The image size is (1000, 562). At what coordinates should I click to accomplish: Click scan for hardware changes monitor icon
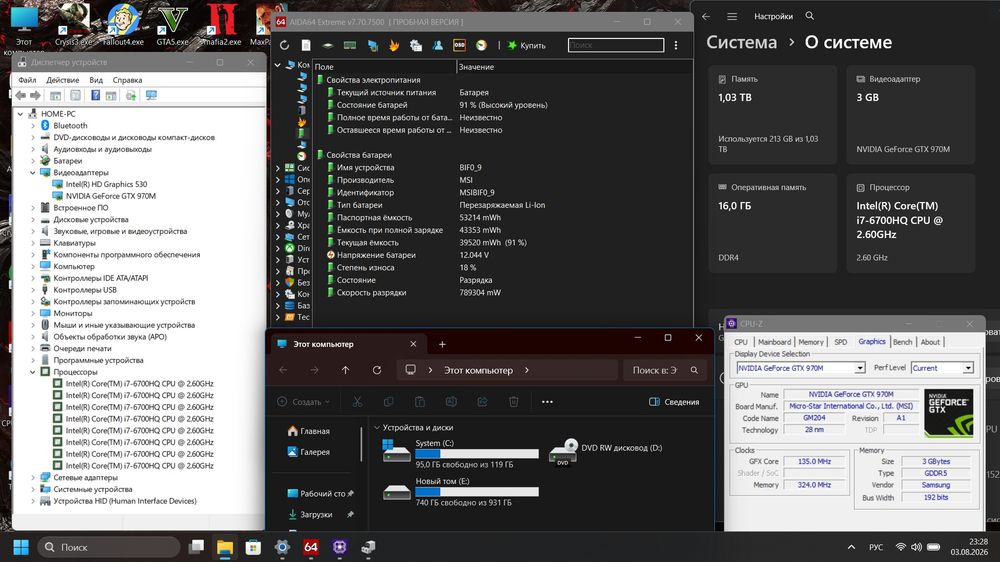151,95
